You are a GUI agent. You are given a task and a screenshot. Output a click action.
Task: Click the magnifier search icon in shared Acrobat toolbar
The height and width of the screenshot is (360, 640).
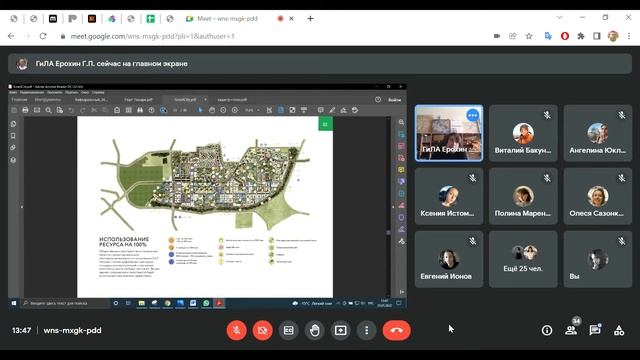[x=49, y=110]
